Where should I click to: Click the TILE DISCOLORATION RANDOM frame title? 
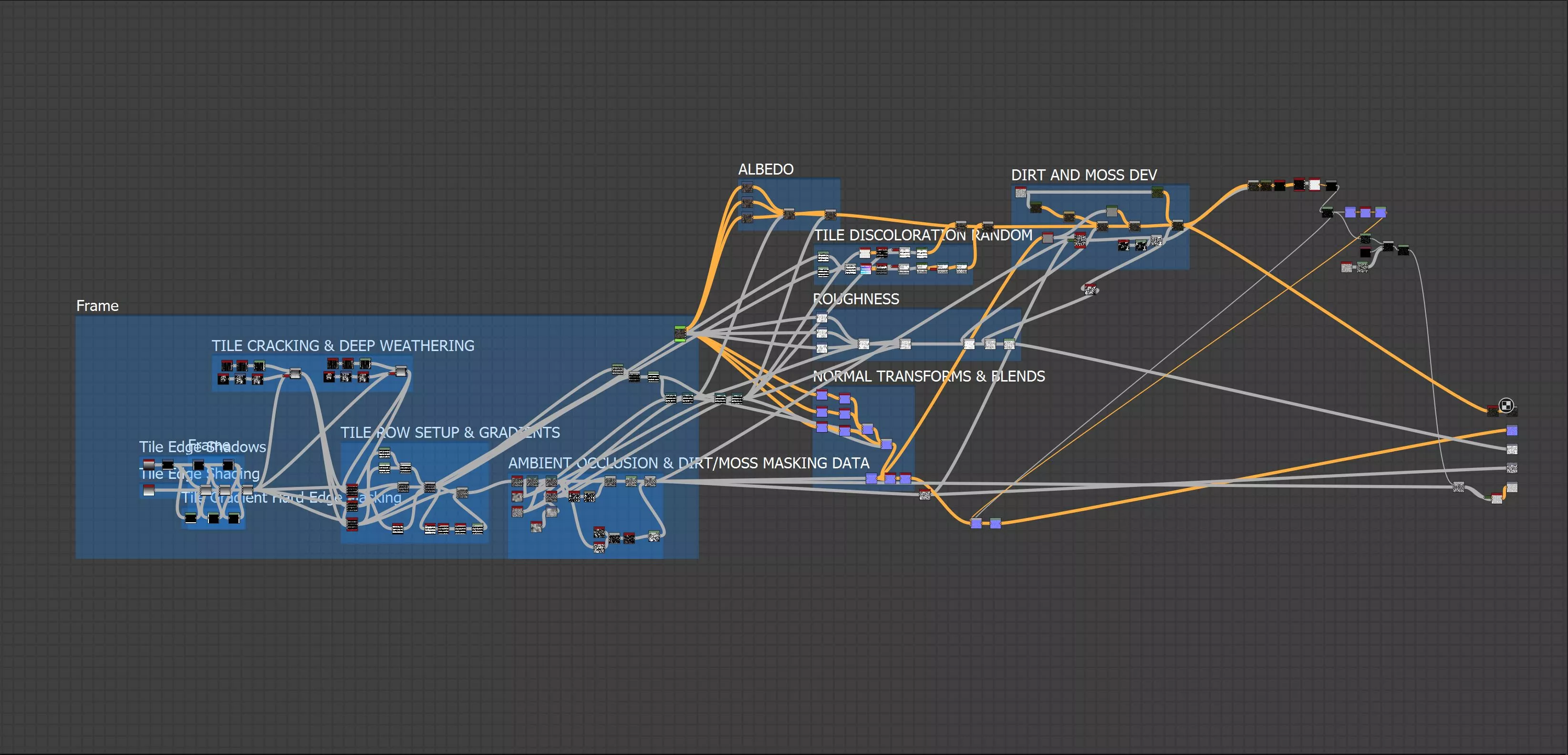[923, 235]
